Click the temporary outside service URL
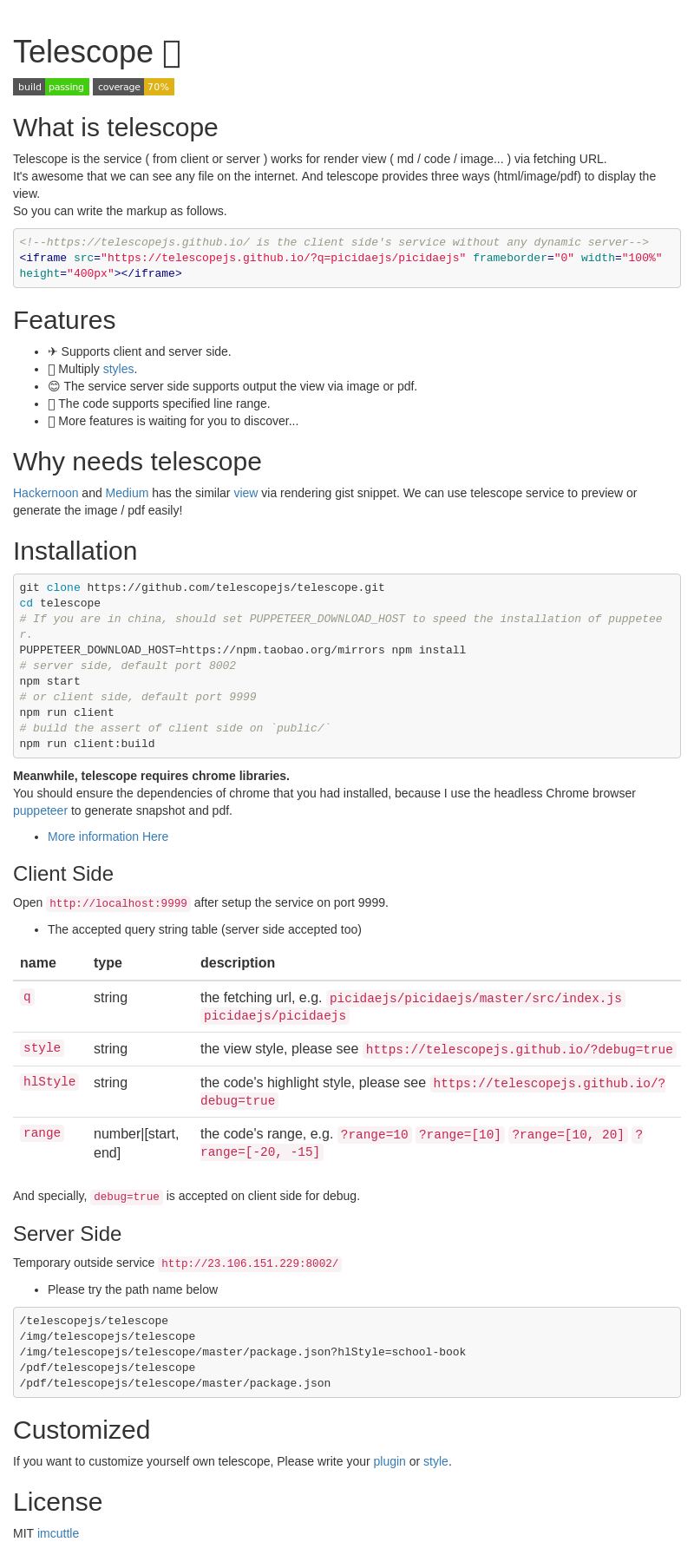The width and height of the screenshot is (694, 1568). point(249,1264)
